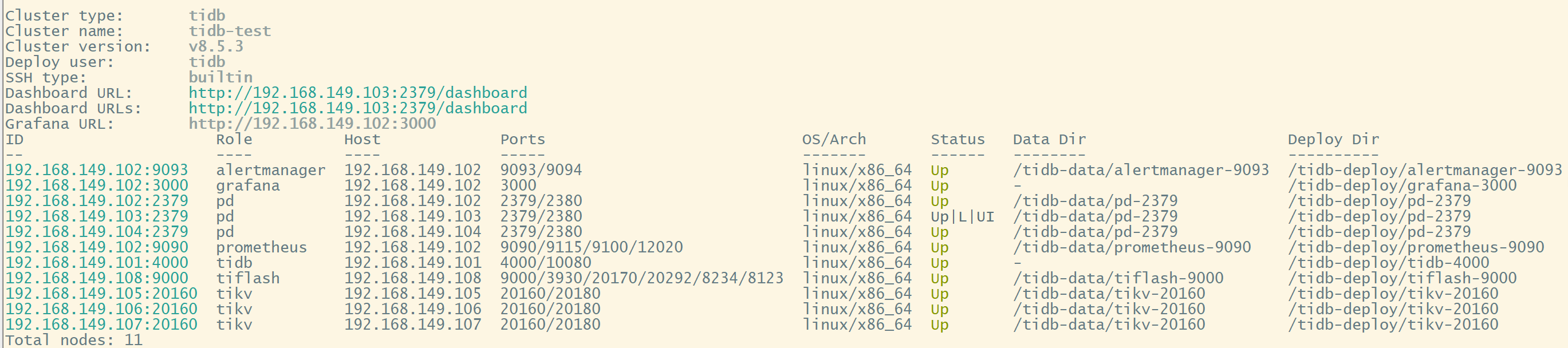Click the /tidb-deploy/grafana-3000 deploy directory path

pyautogui.click(x=1402, y=185)
